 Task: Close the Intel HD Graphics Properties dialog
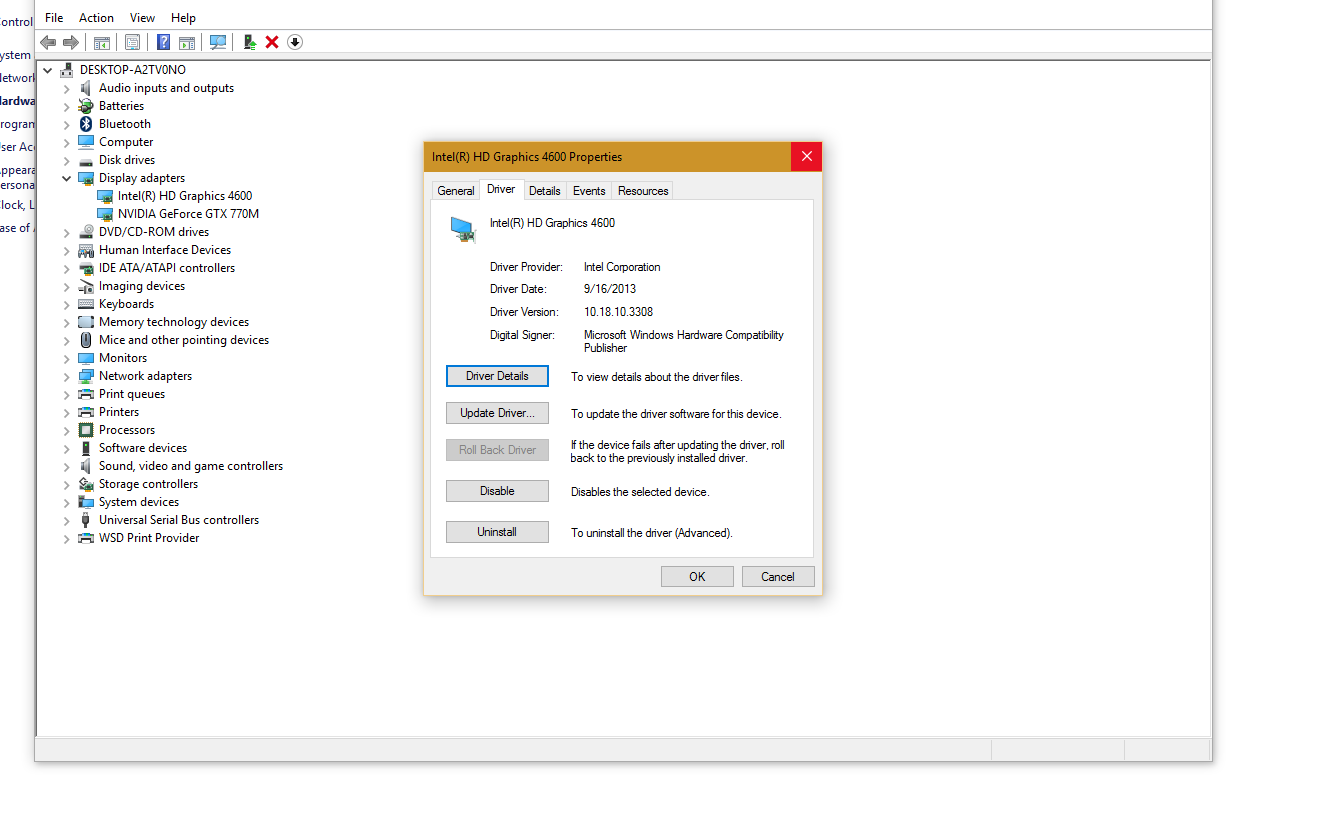click(806, 156)
